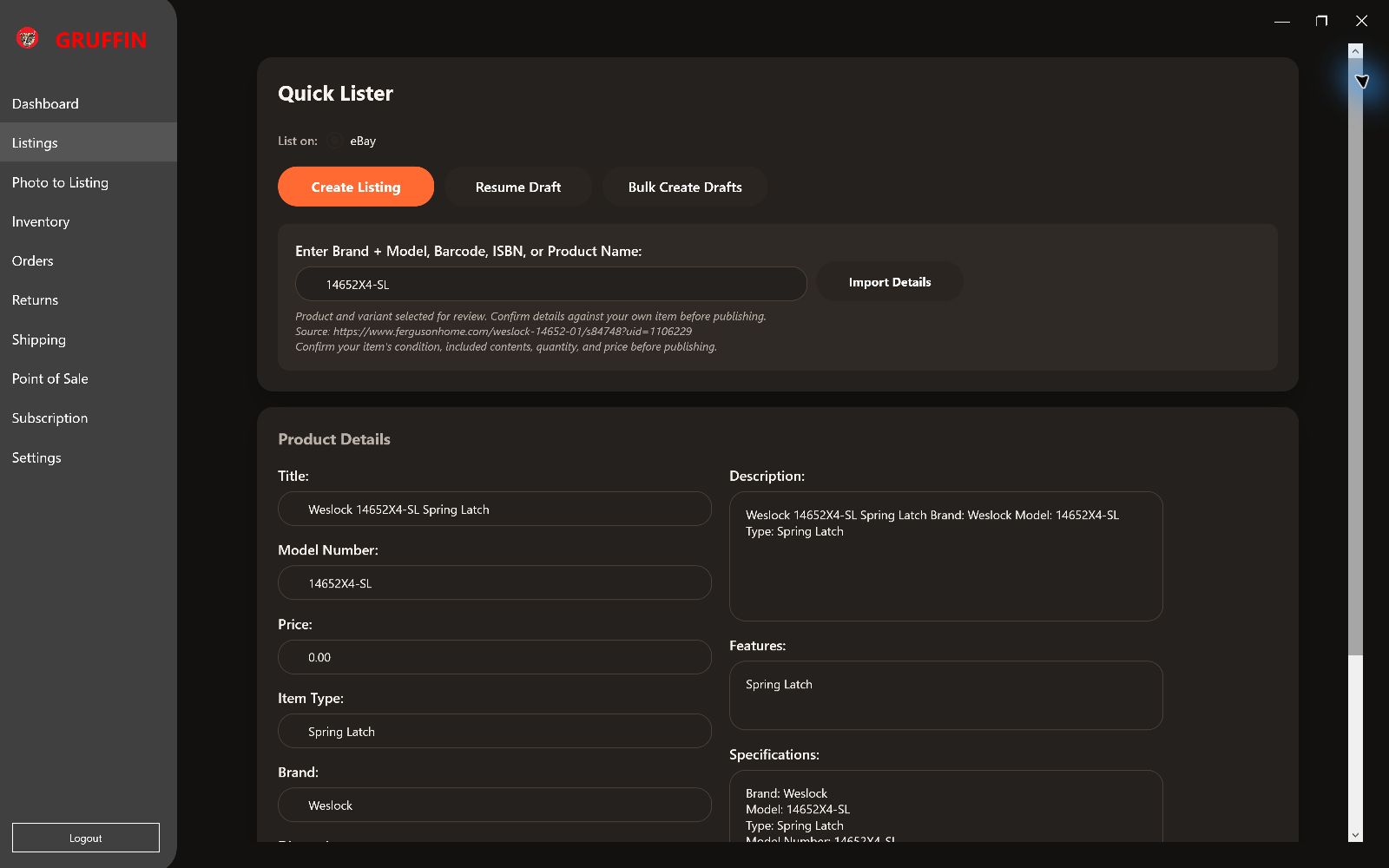This screenshot has height=868, width=1389.
Task: Go to Point of Sale
Action: pyautogui.click(x=89, y=378)
